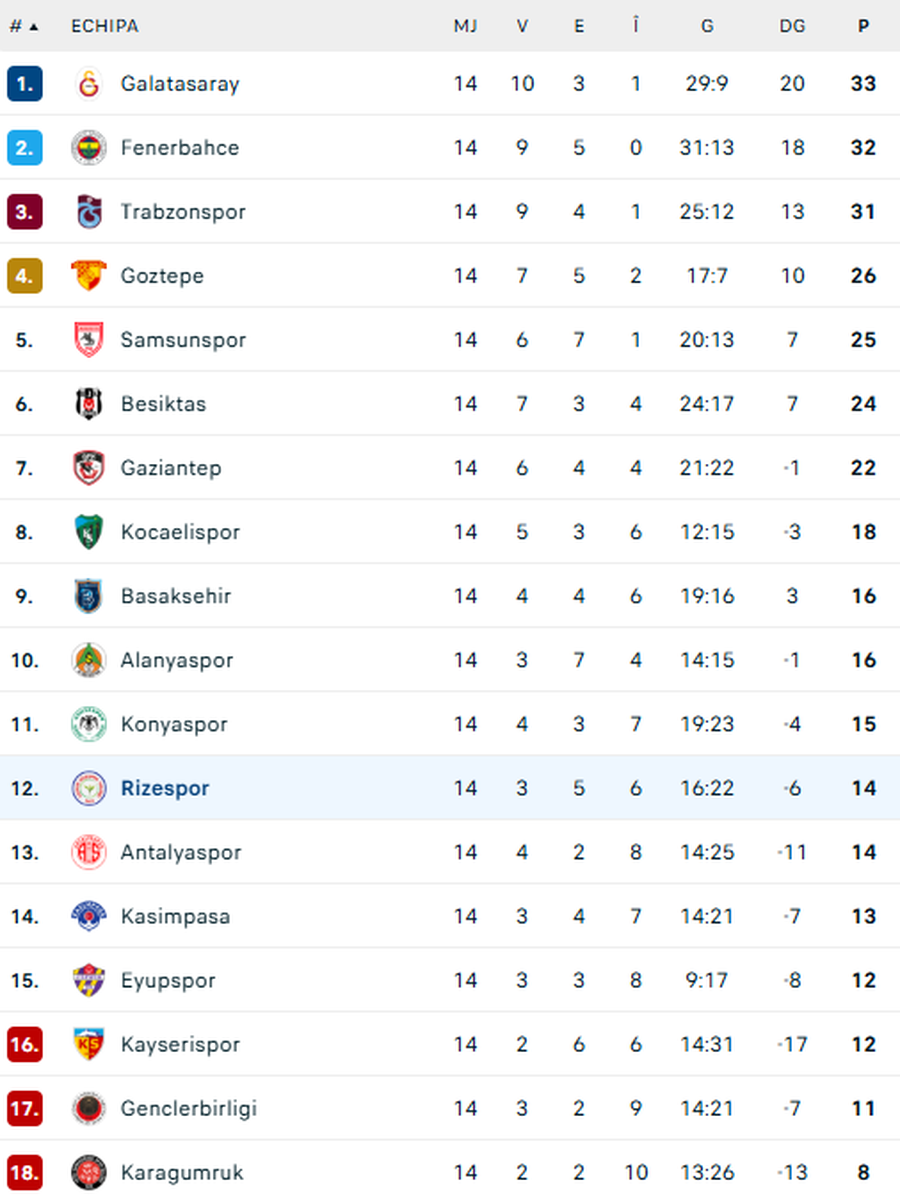Viewport: 900px width, 1201px height.
Task: Select the Besiktas team logo
Action: pos(88,404)
